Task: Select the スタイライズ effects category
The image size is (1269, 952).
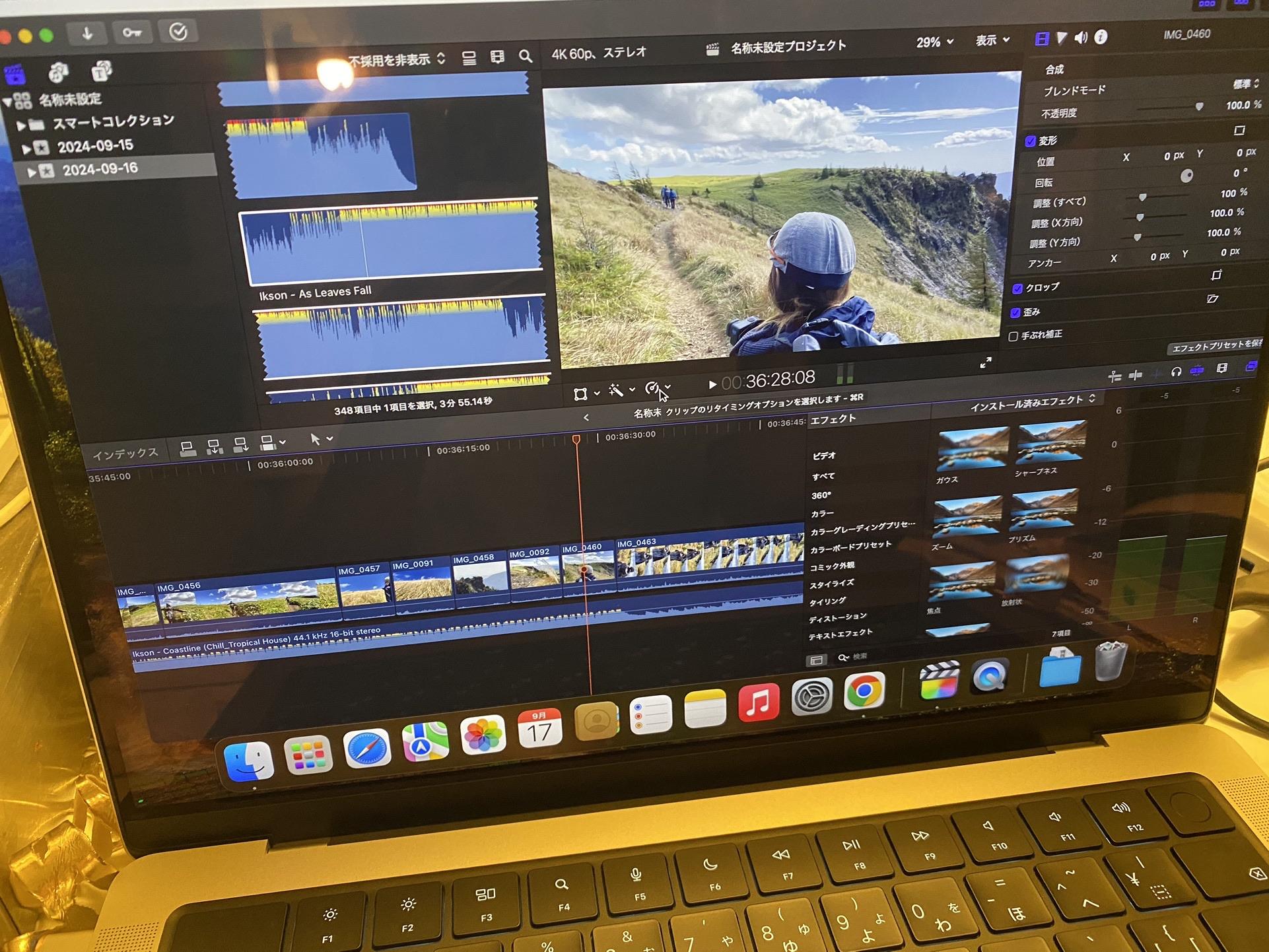Action: pyautogui.click(x=831, y=584)
